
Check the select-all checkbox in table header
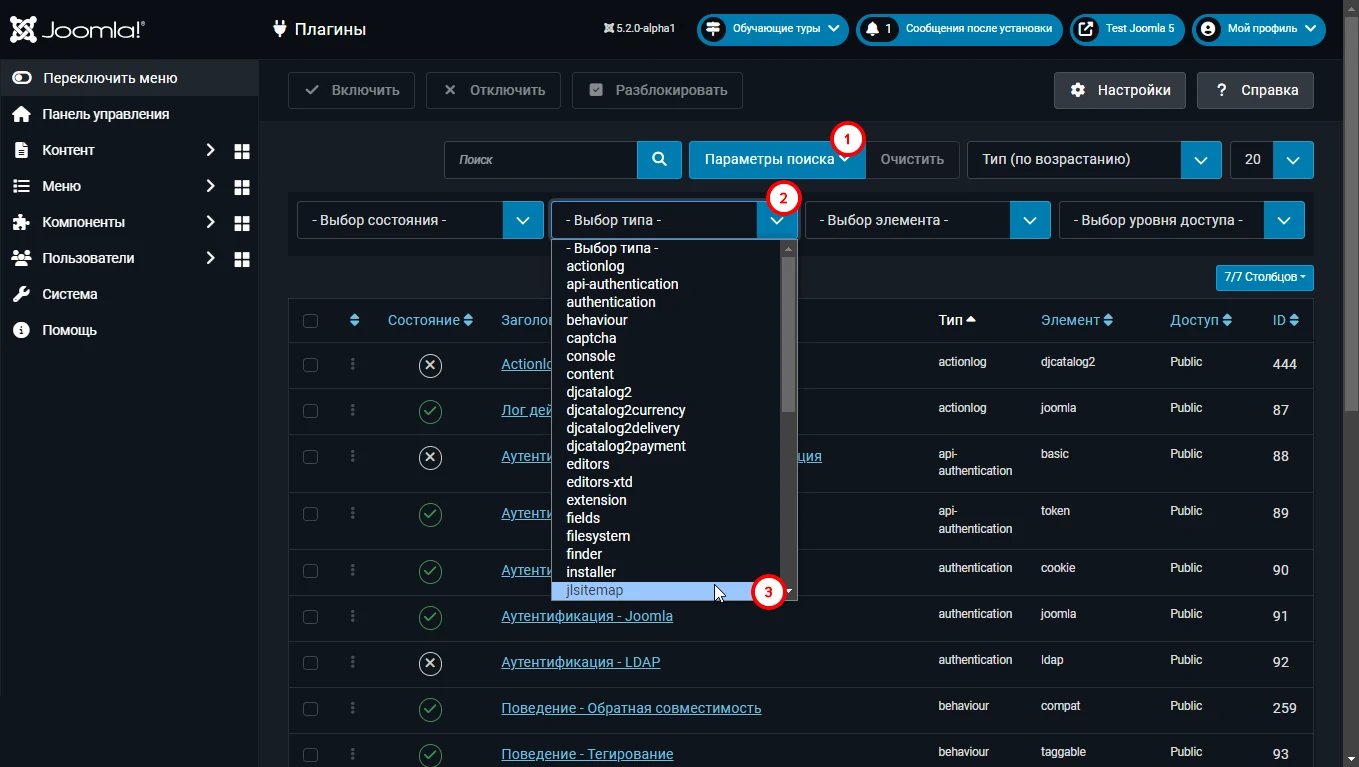(310, 321)
